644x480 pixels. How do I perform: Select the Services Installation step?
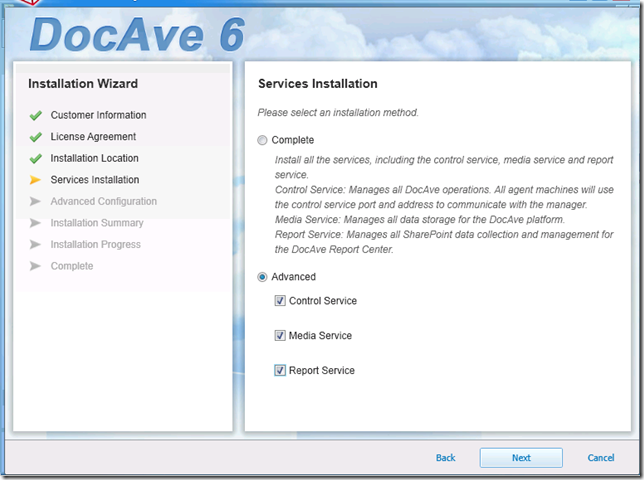pyautogui.click(x=95, y=180)
